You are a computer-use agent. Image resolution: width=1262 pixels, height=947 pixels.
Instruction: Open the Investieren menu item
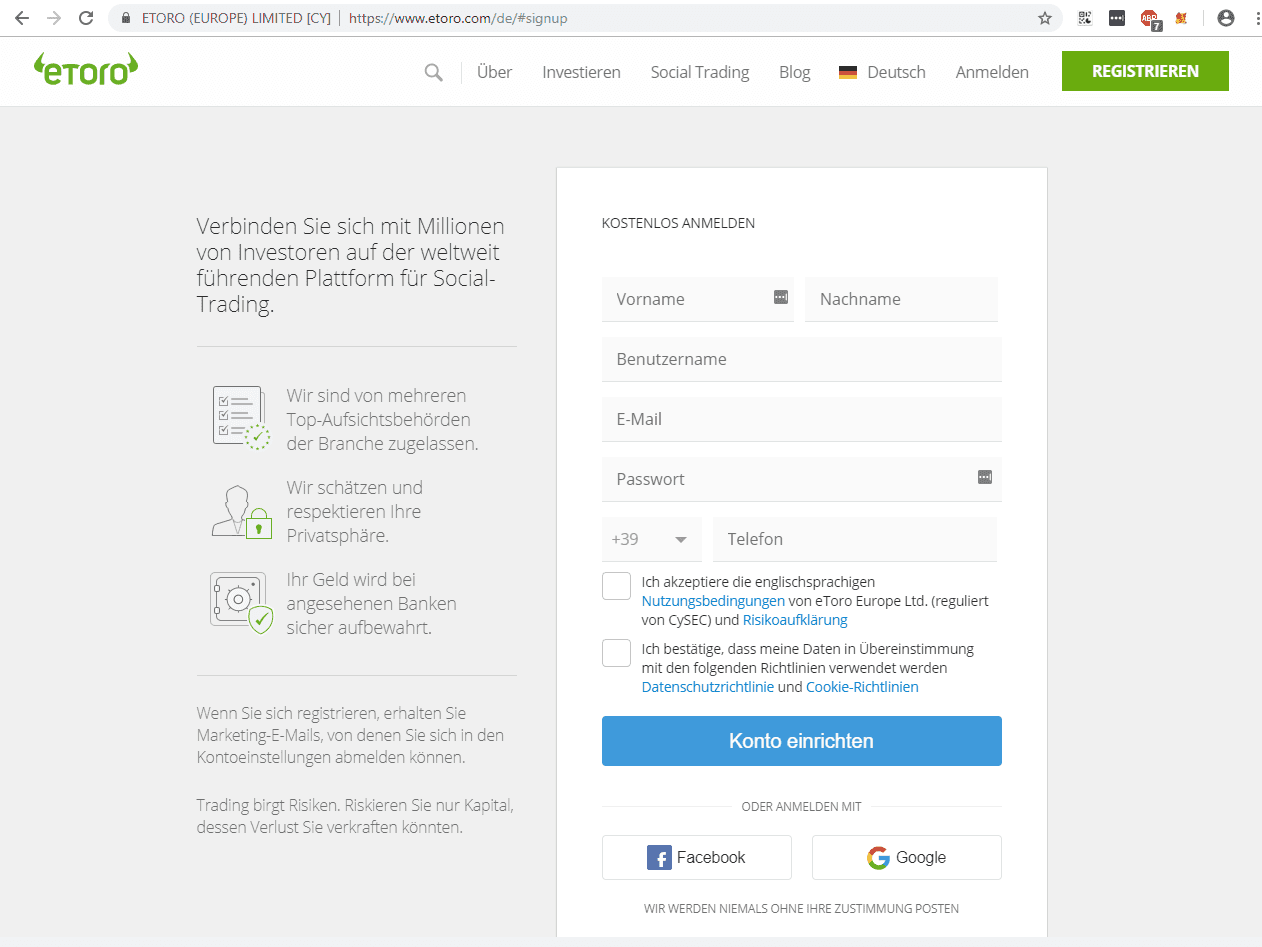(x=581, y=72)
